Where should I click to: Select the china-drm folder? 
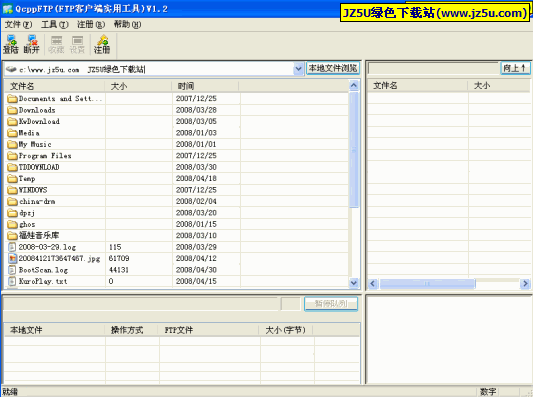tap(31, 202)
